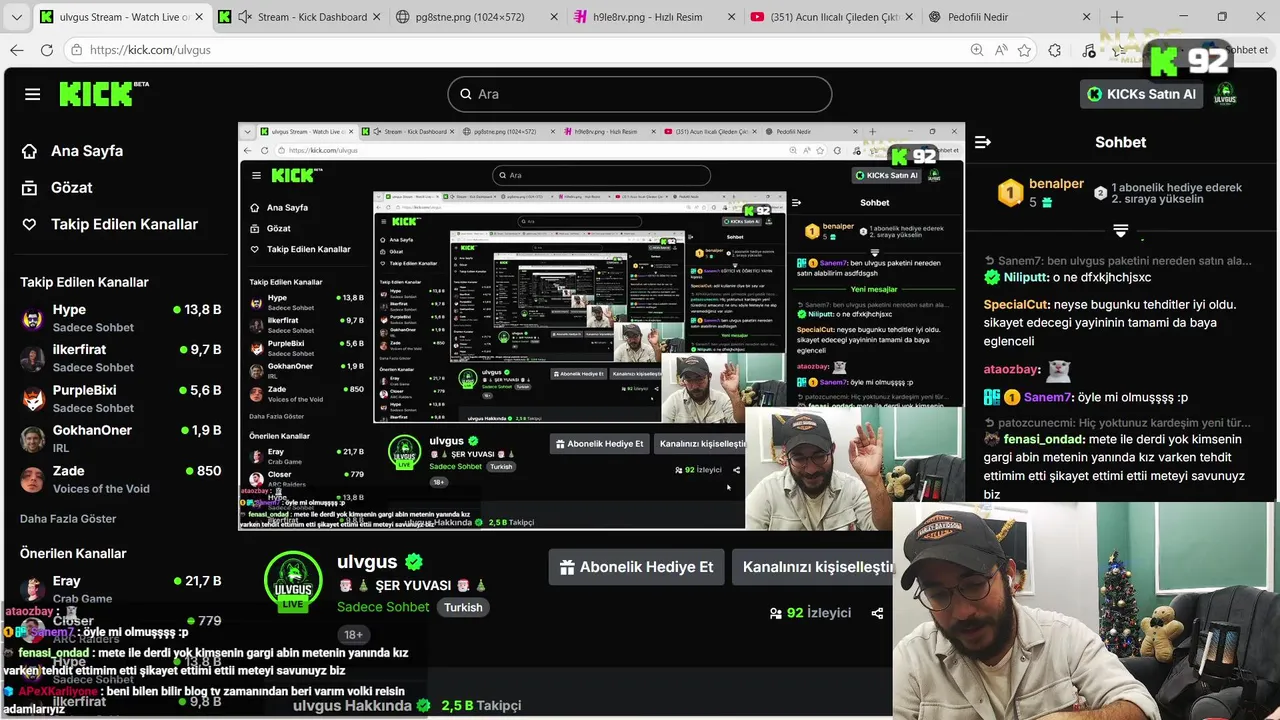
Task: Click the main stream video player
Action: coord(601,326)
